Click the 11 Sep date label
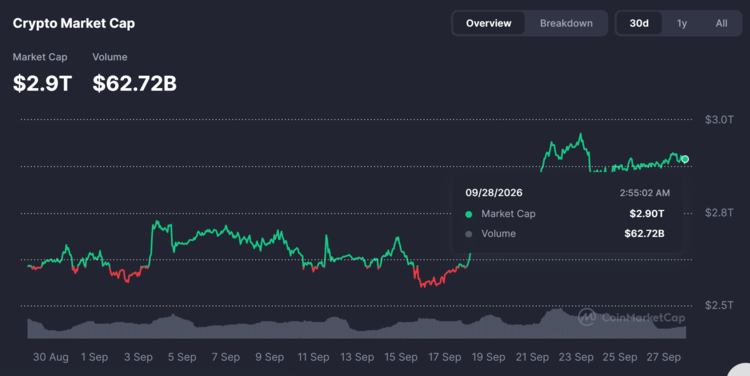750x376 pixels. [313, 357]
